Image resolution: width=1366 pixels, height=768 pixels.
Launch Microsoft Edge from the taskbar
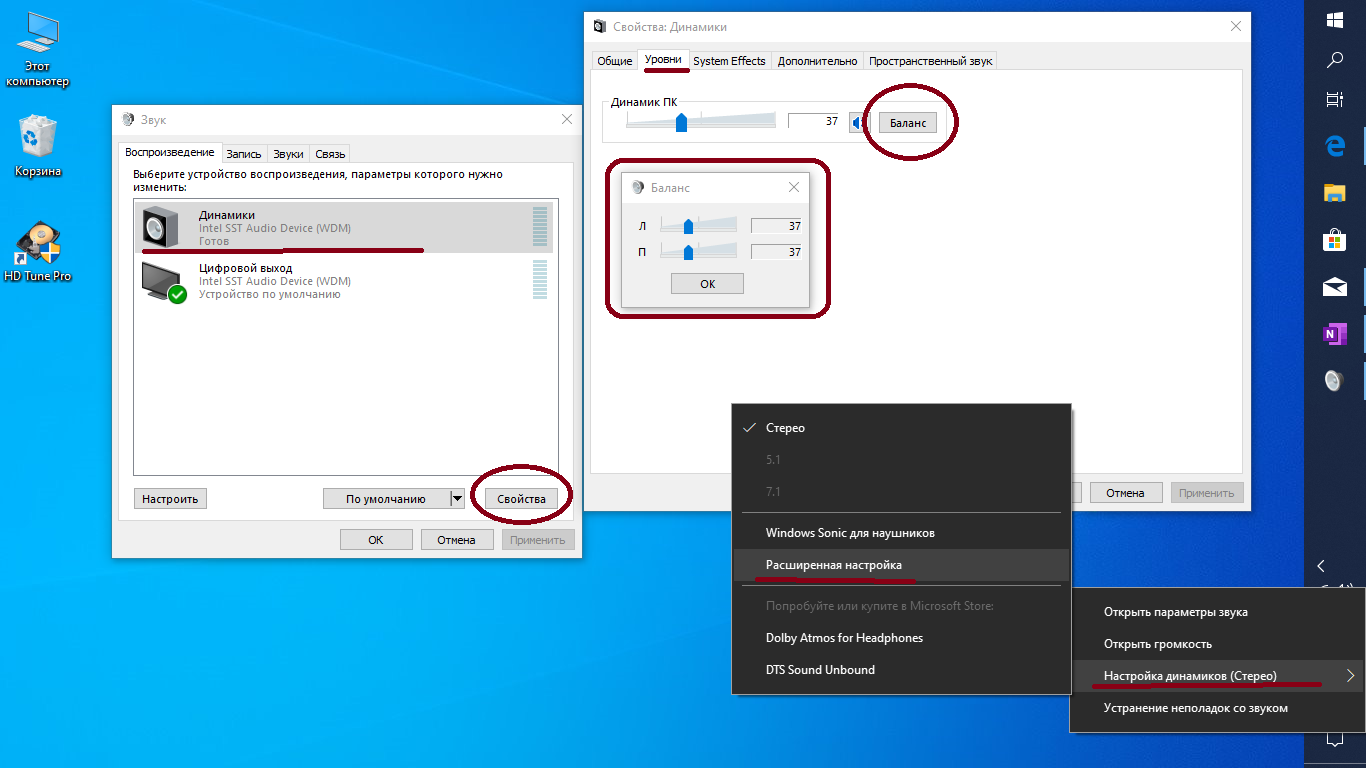pyautogui.click(x=1337, y=145)
